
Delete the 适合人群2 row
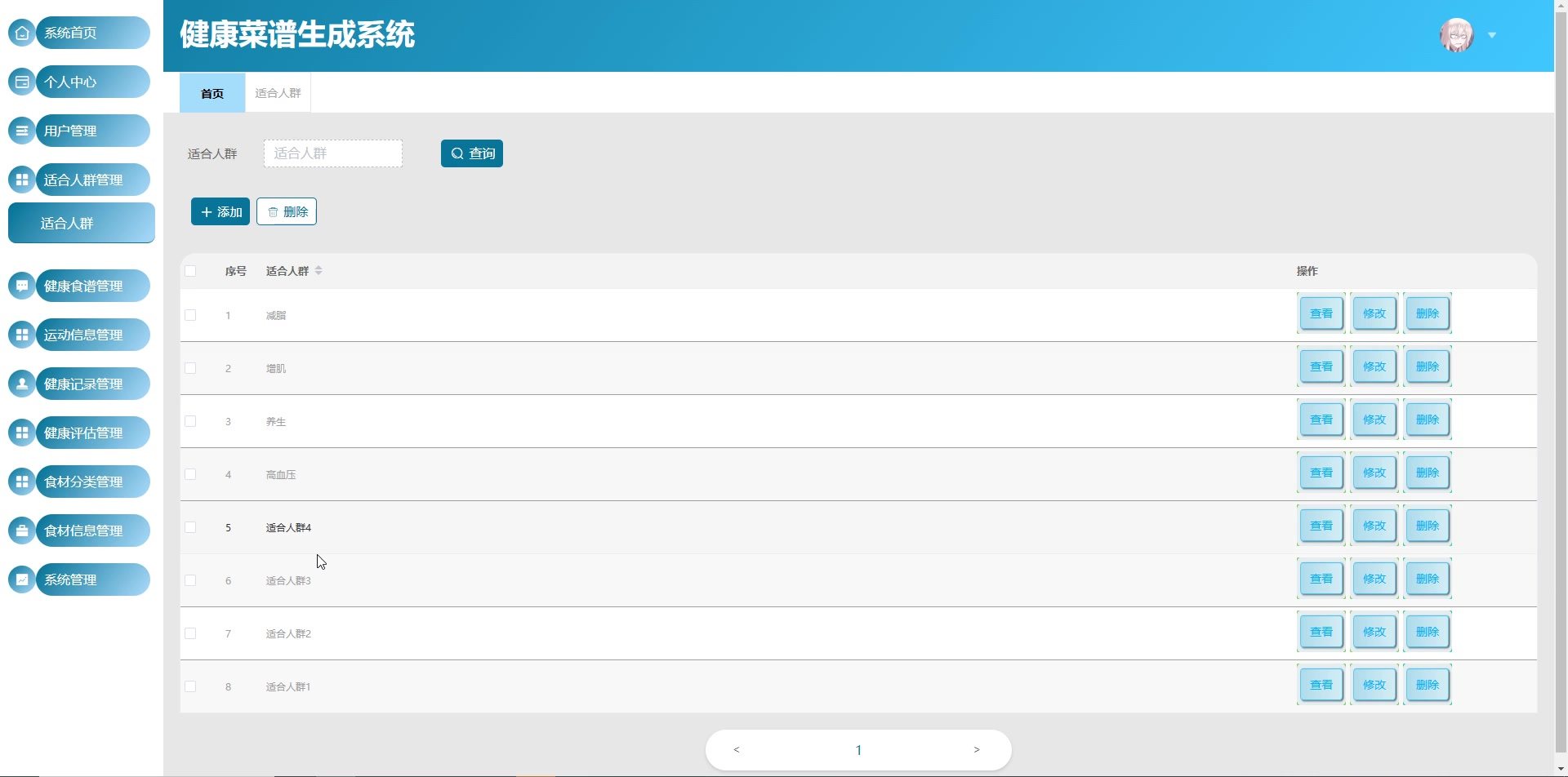coord(1428,632)
